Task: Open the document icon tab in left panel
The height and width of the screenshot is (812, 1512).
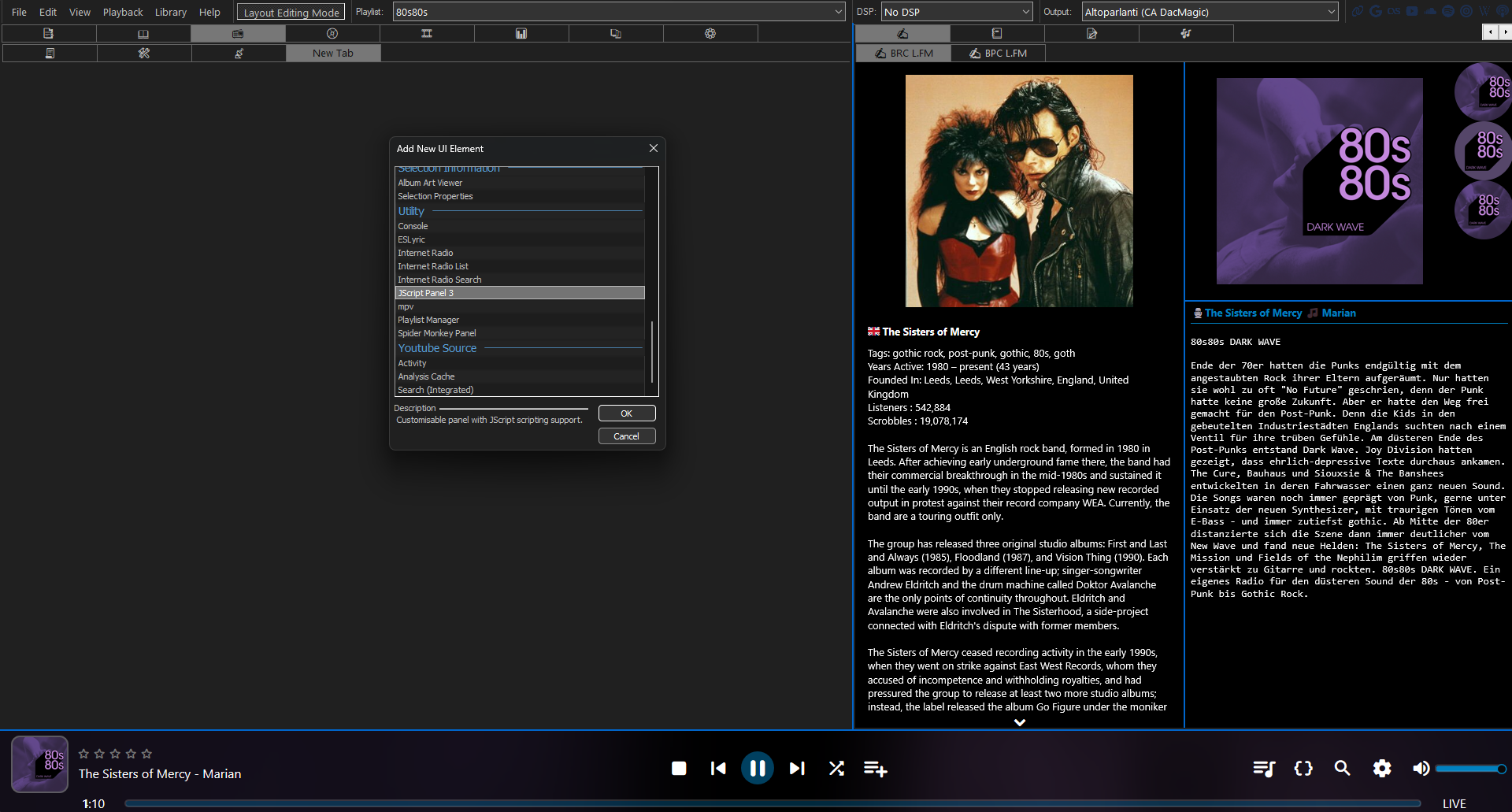Action: click(x=49, y=34)
